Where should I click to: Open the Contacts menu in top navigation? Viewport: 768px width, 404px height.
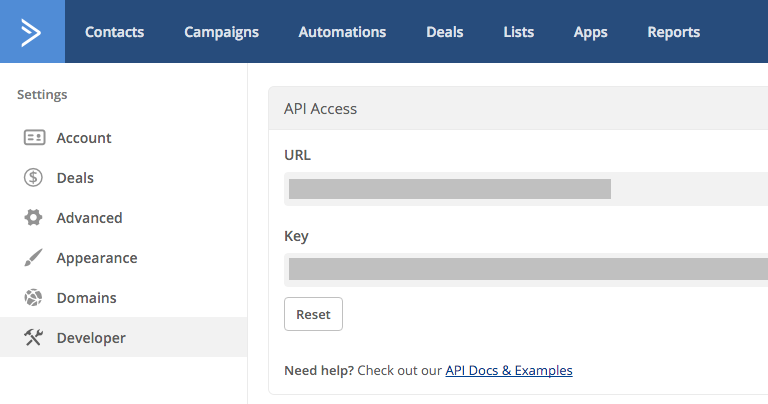114,32
